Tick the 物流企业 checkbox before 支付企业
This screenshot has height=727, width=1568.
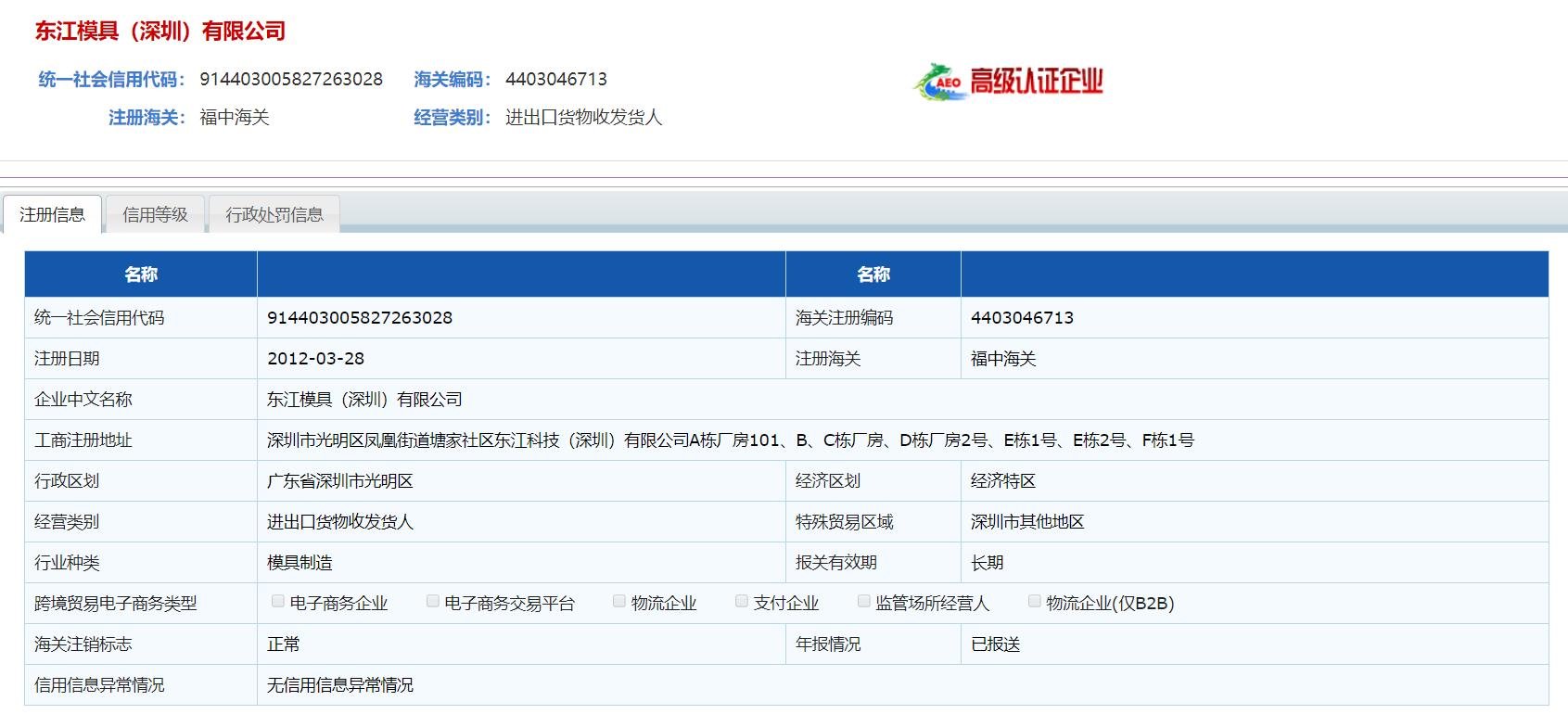point(619,601)
